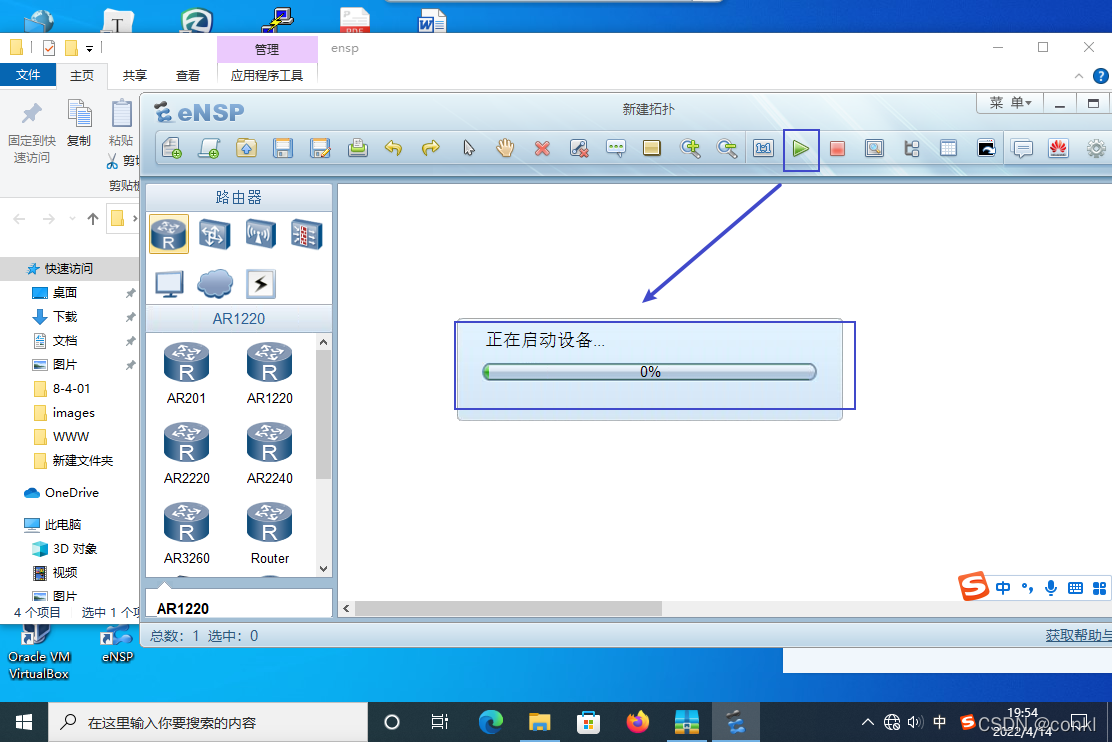Viewport: 1112px width, 742px height.
Task: Select the hand drag tool
Action: point(505,148)
